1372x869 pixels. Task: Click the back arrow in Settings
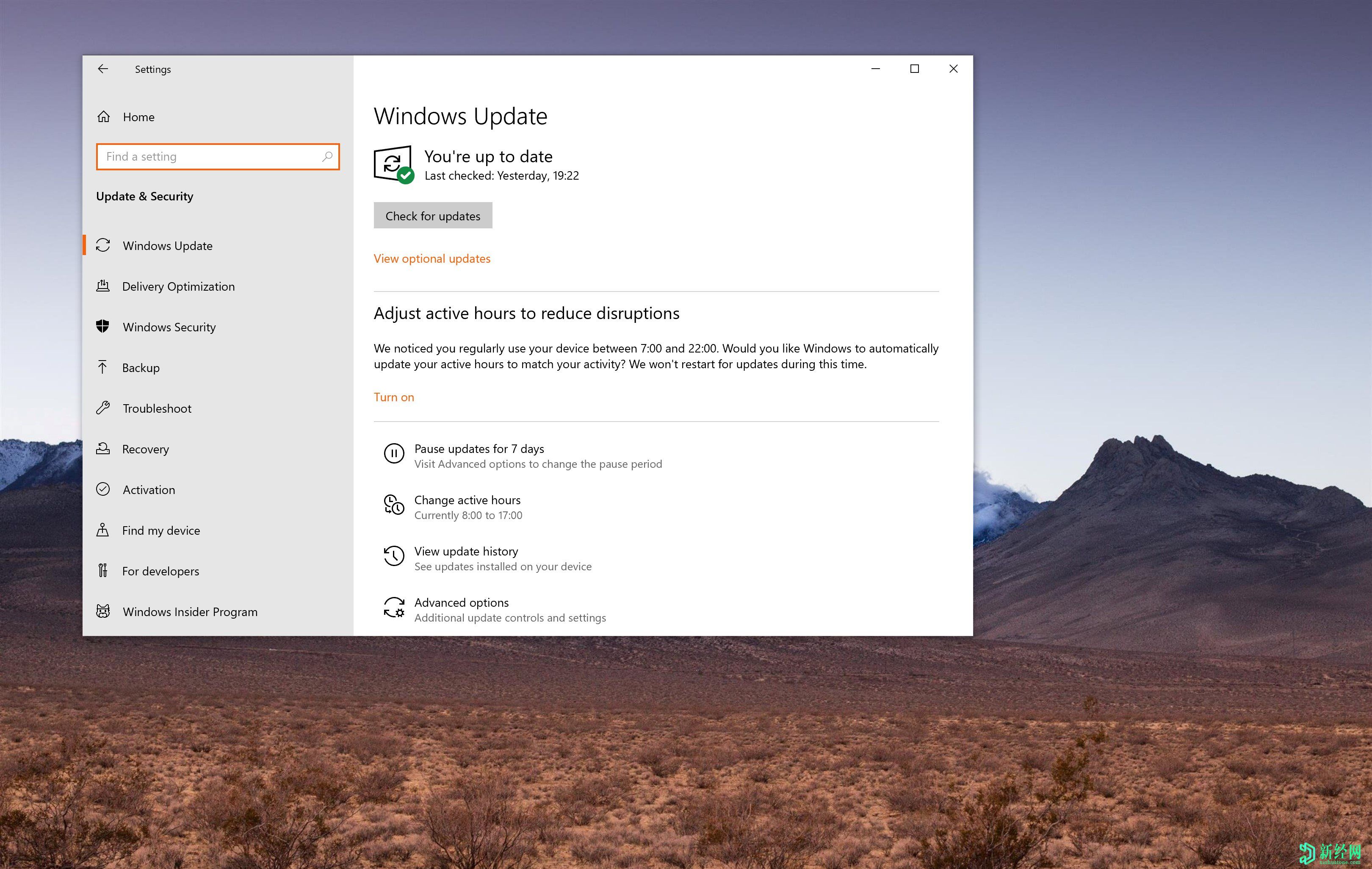click(x=103, y=69)
